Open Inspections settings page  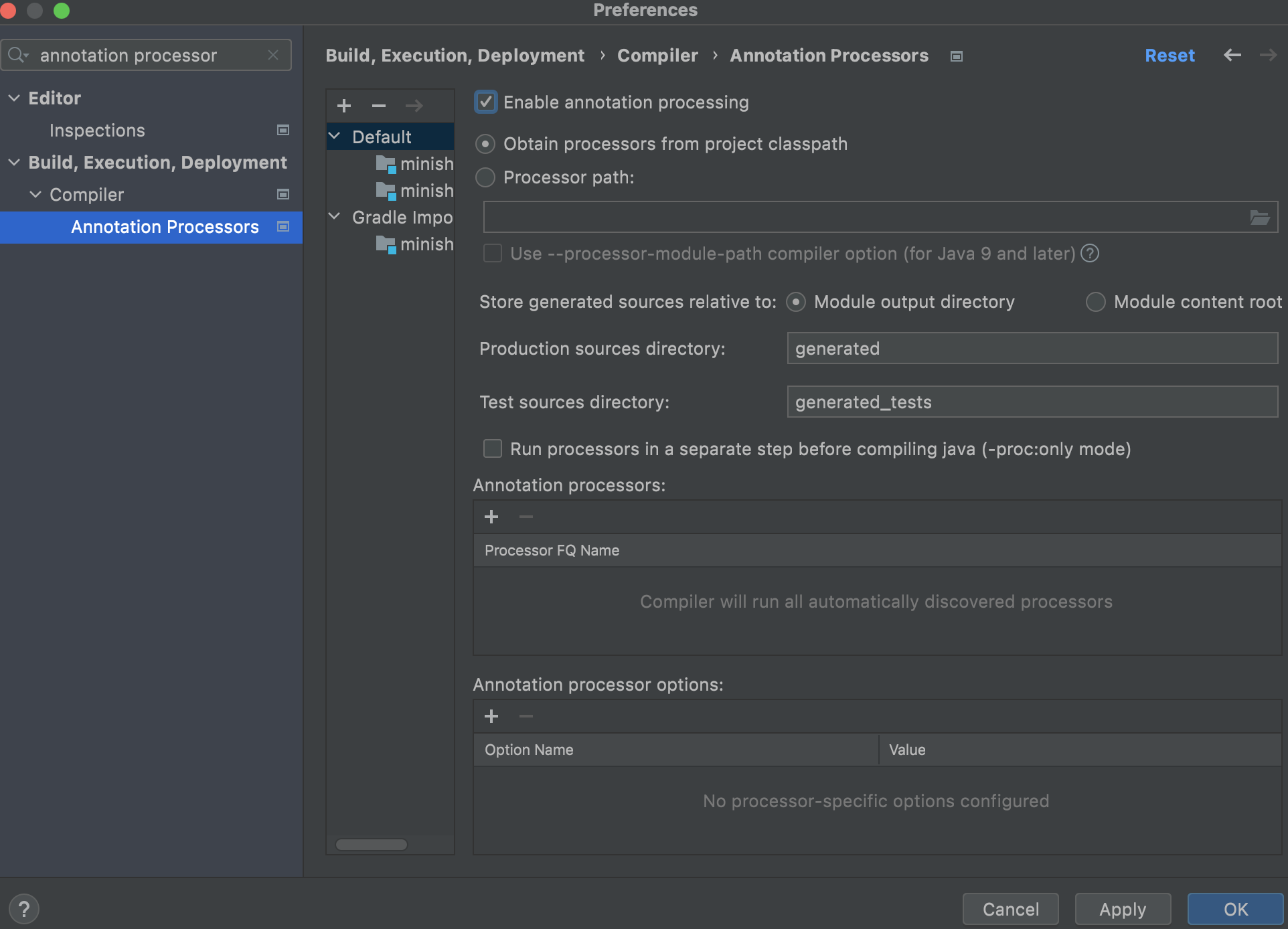97,130
